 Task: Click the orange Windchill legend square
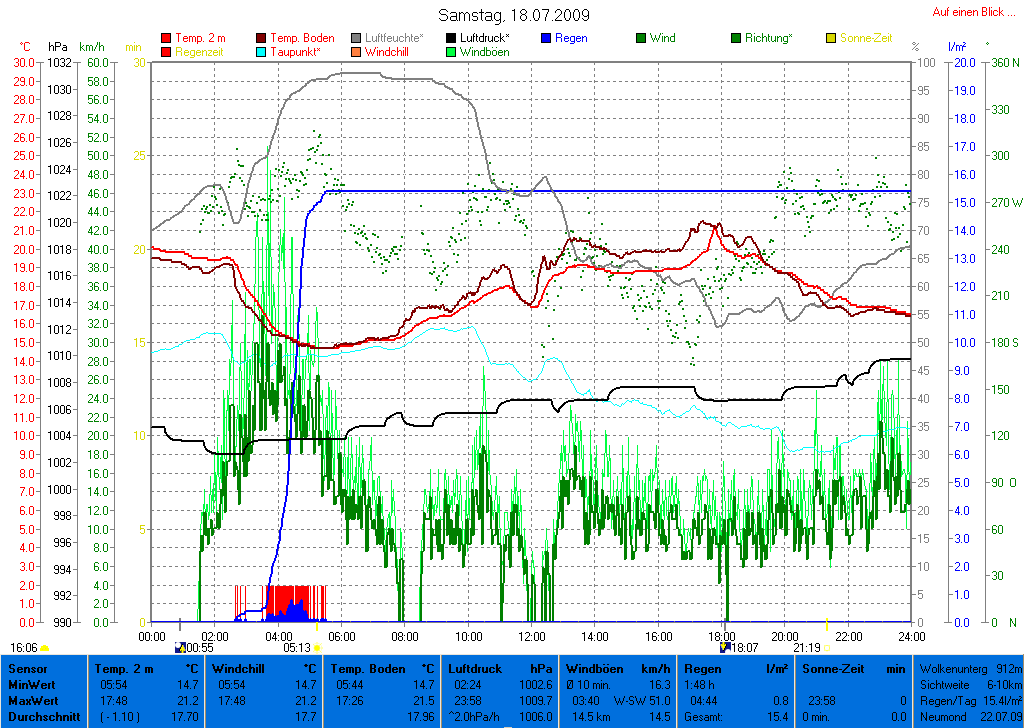pyautogui.click(x=357, y=52)
